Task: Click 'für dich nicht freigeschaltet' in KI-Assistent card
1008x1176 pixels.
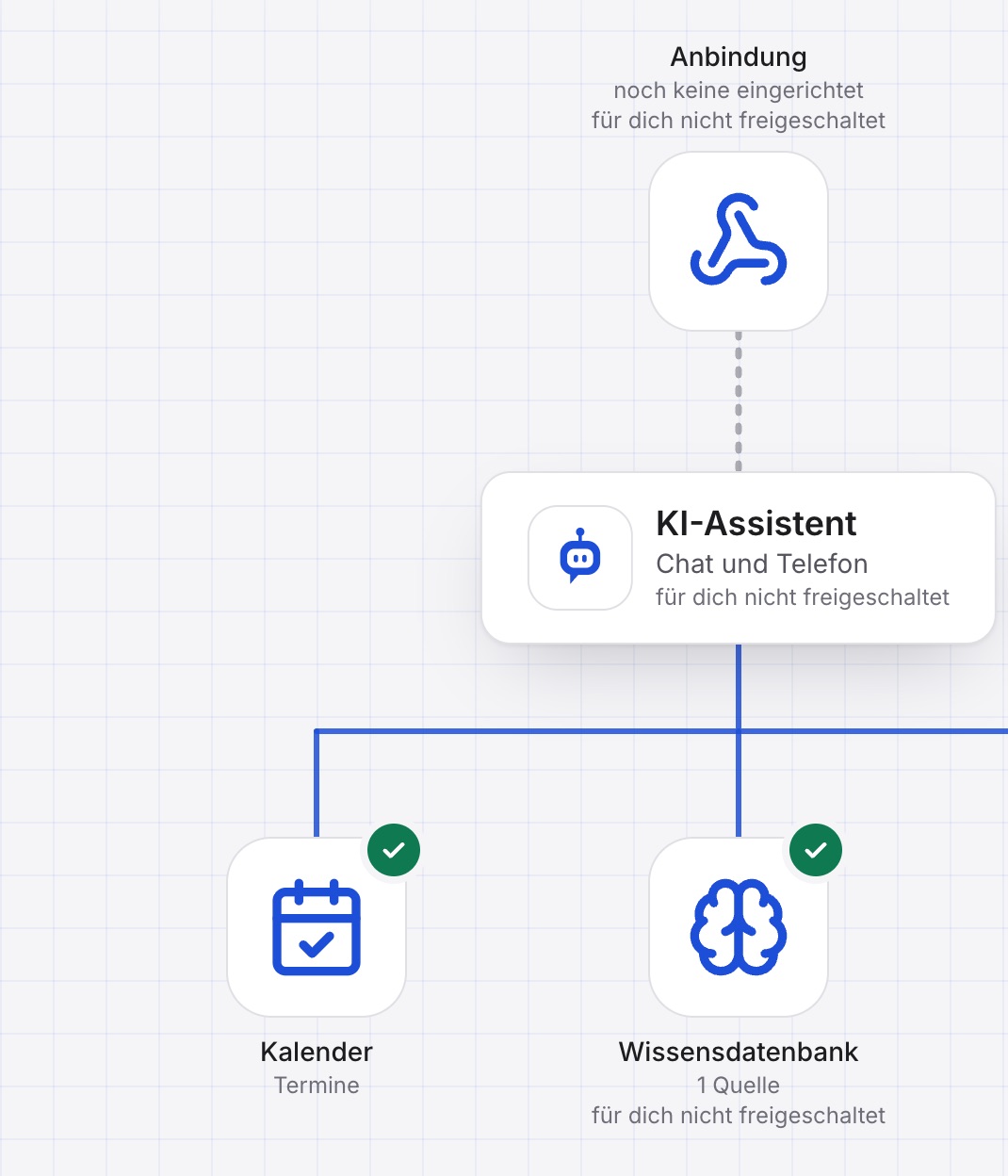Action: pos(803,597)
